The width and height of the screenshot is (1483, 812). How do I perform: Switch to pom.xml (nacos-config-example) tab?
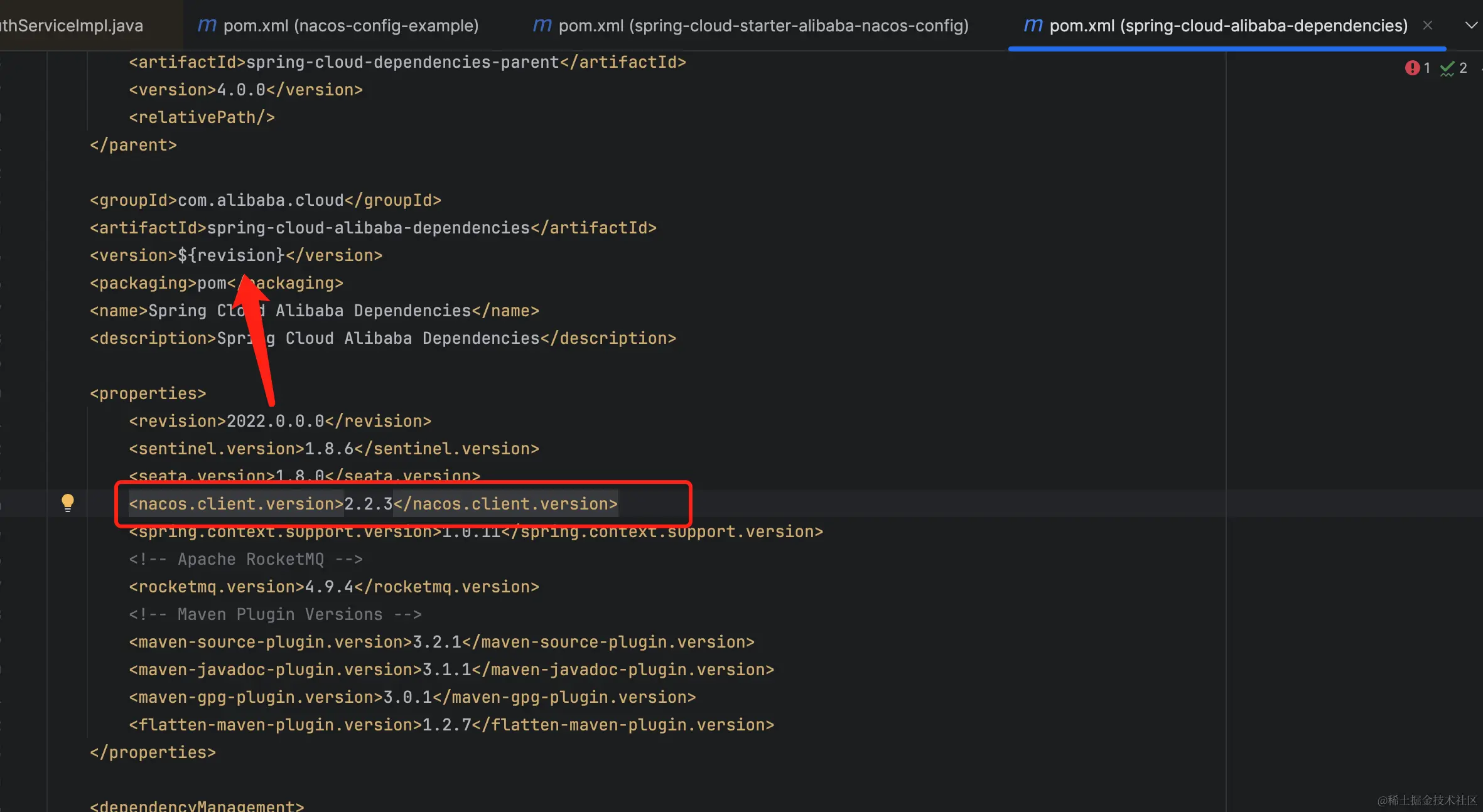(x=350, y=26)
